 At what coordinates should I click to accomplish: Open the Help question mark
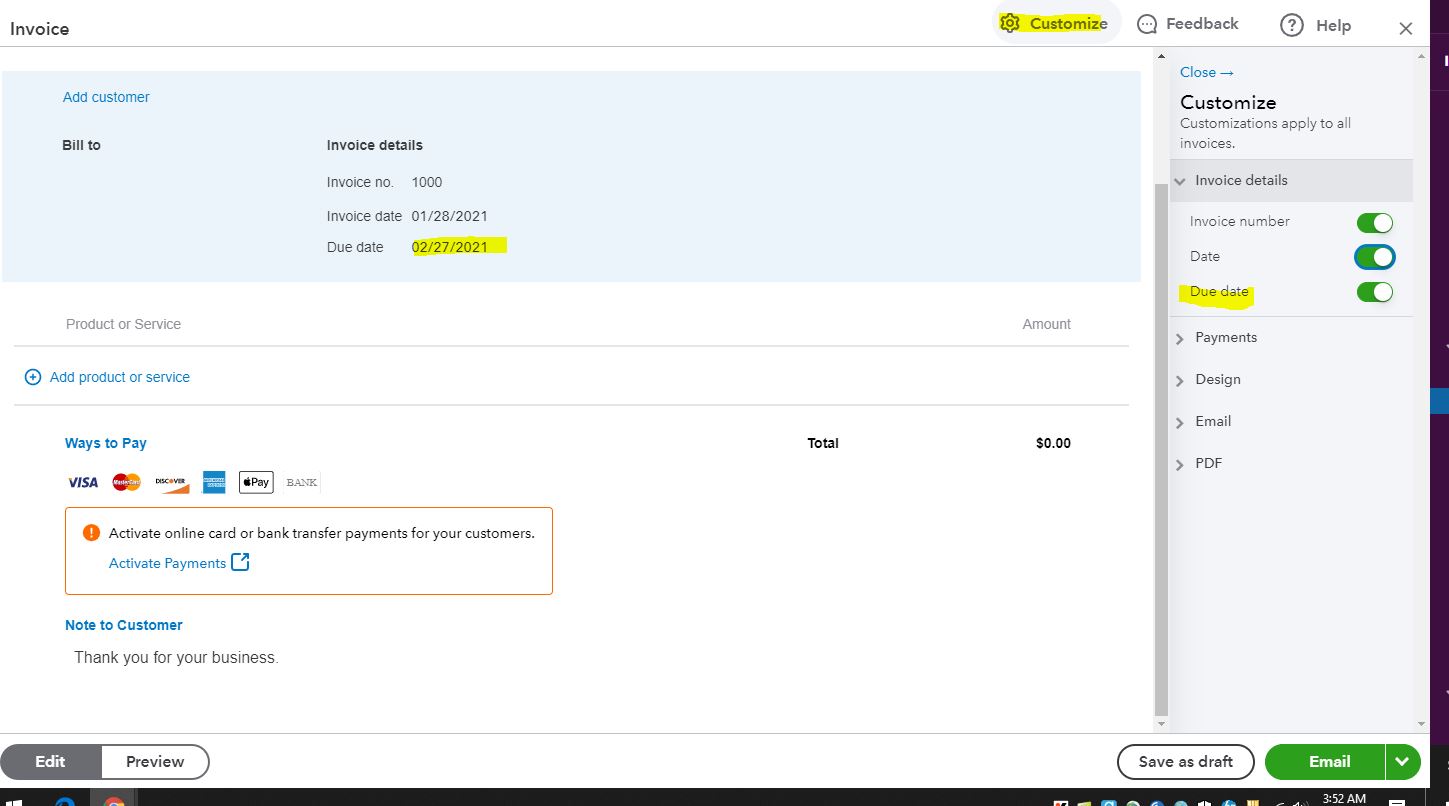1316,26
